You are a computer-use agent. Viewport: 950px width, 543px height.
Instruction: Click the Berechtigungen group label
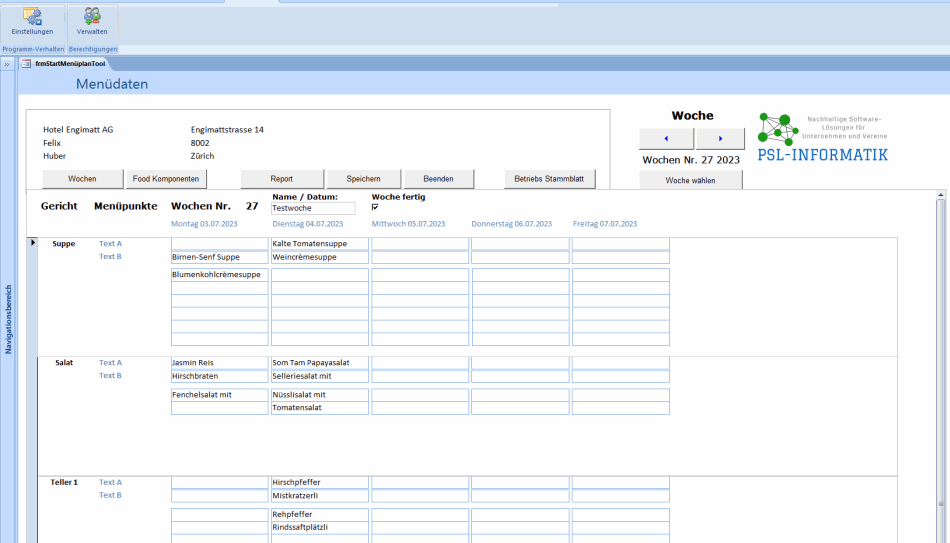point(93,49)
